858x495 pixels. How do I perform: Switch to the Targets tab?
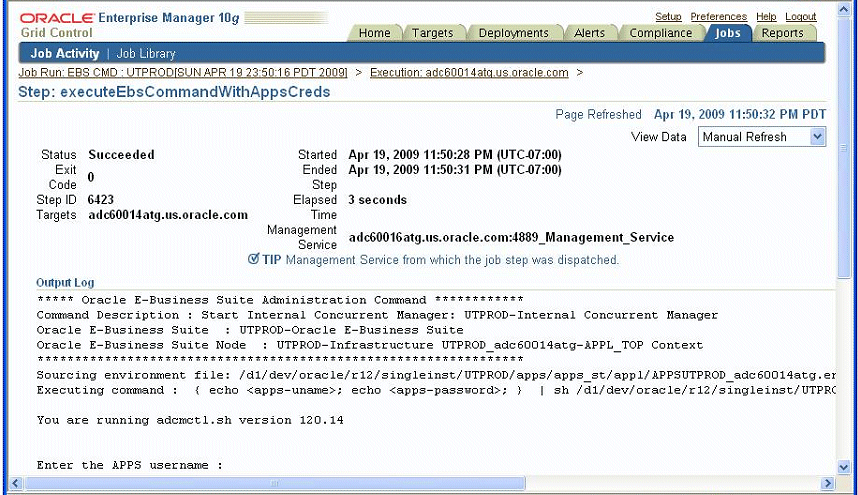[432, 33]
